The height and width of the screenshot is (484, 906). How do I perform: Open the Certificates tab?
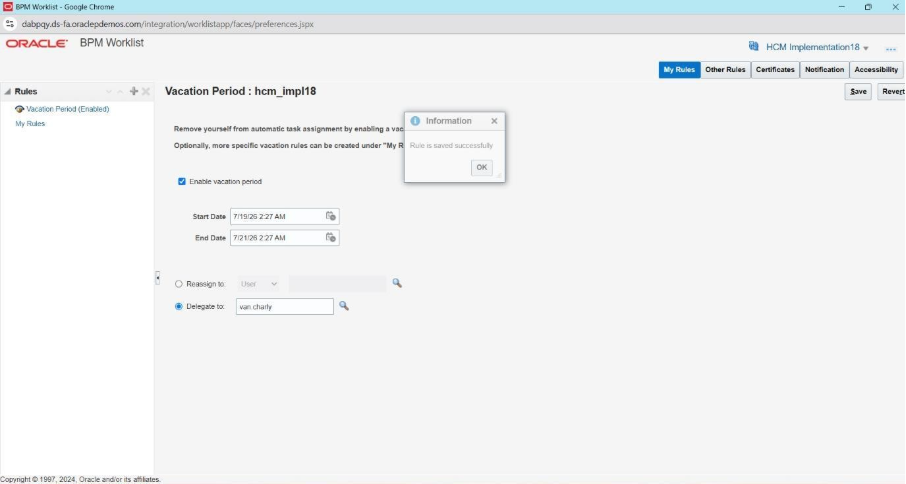[x=775, y=69]
